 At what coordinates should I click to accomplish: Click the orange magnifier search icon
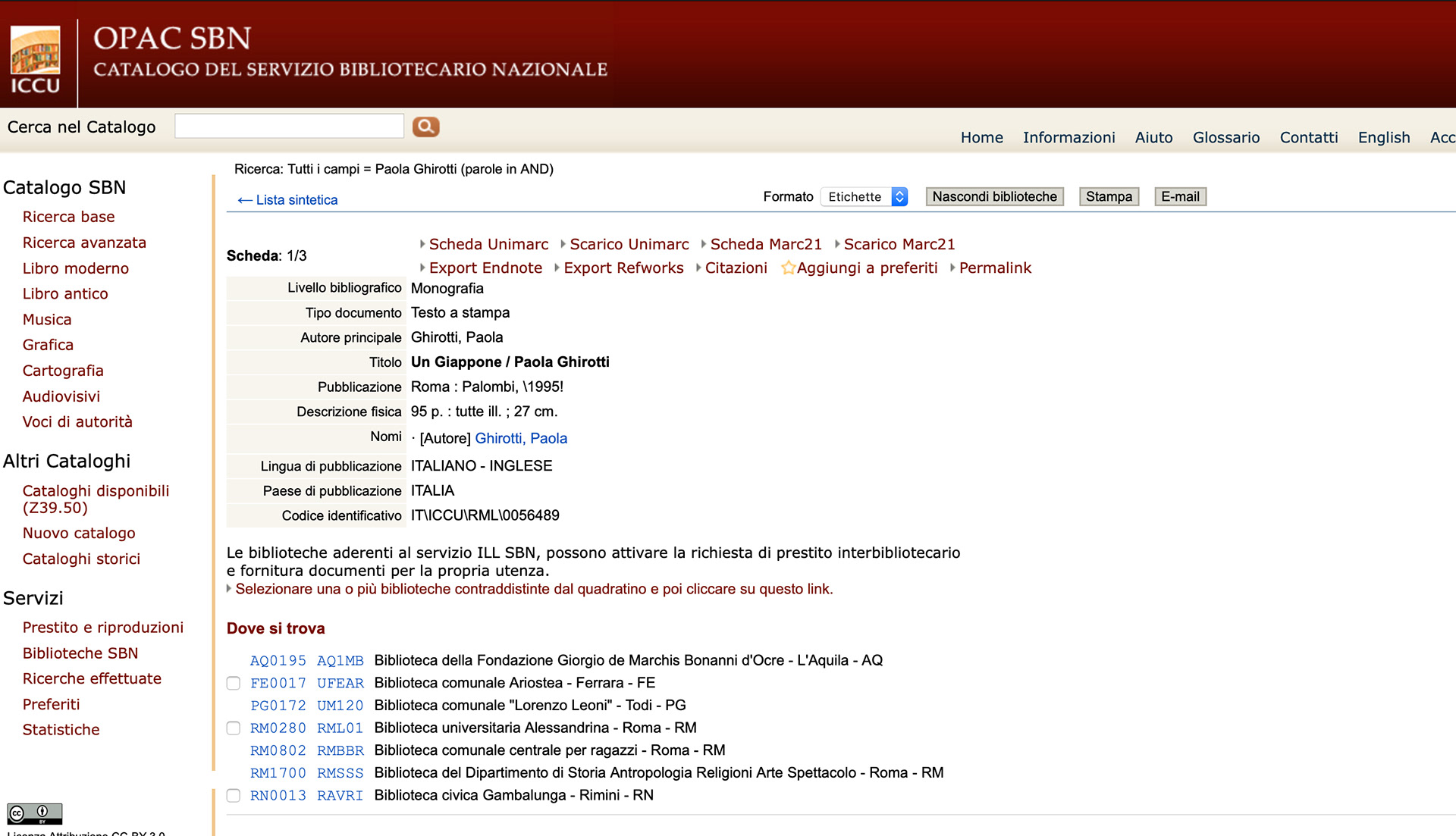(425, 127)
